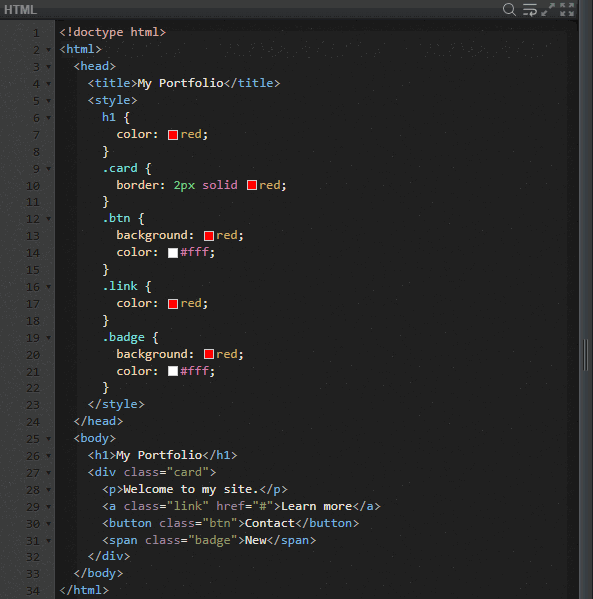This screenshot has height=599, width=593.
Task: Click line number 1 in the gutter
Action: pyautogui.click(x=36, y=33)
